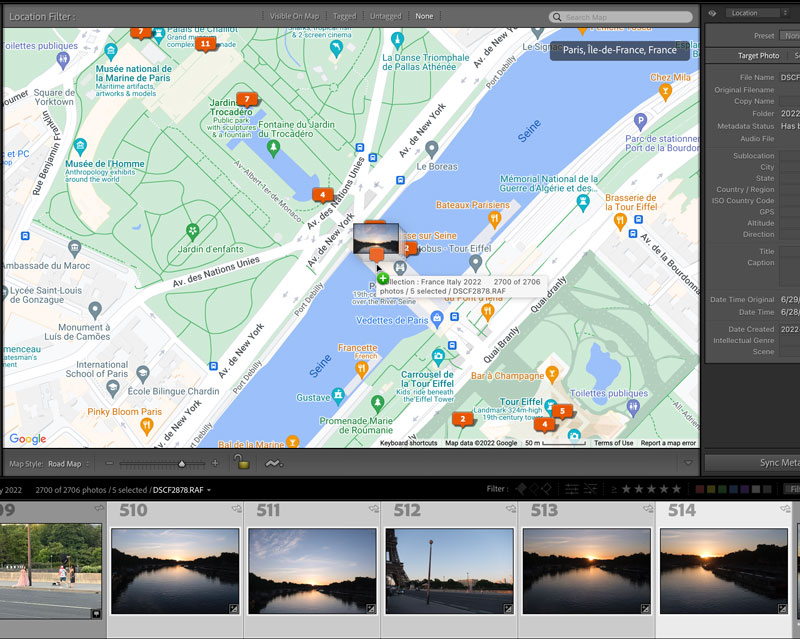Click the tracklog squiggle icon in the toolbar
Viewport: 800px width, 639px height.
(x=272, y=464)
